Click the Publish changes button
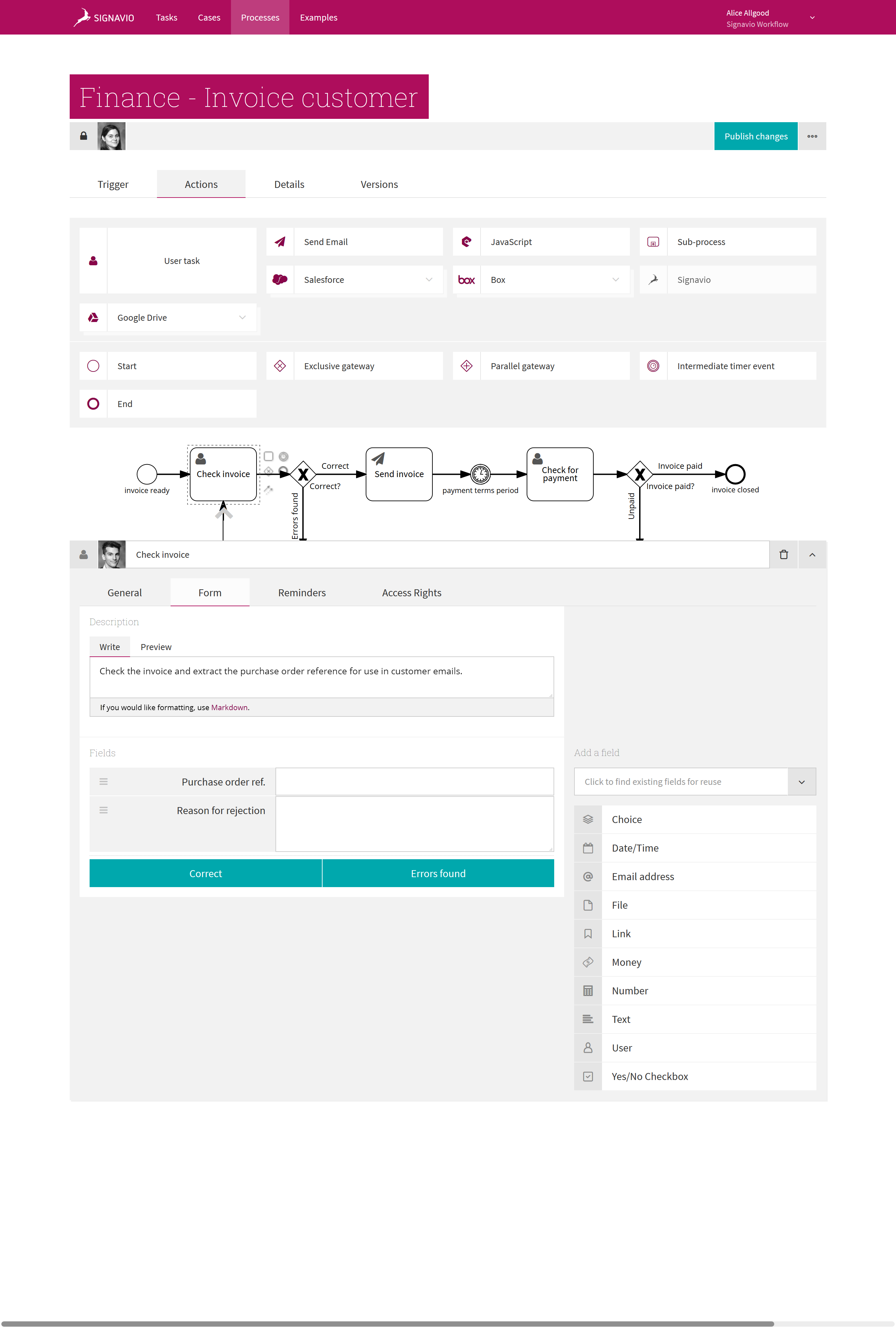Image resolution: width=896 pixels, height=1328 pixels. click(755, 136)
